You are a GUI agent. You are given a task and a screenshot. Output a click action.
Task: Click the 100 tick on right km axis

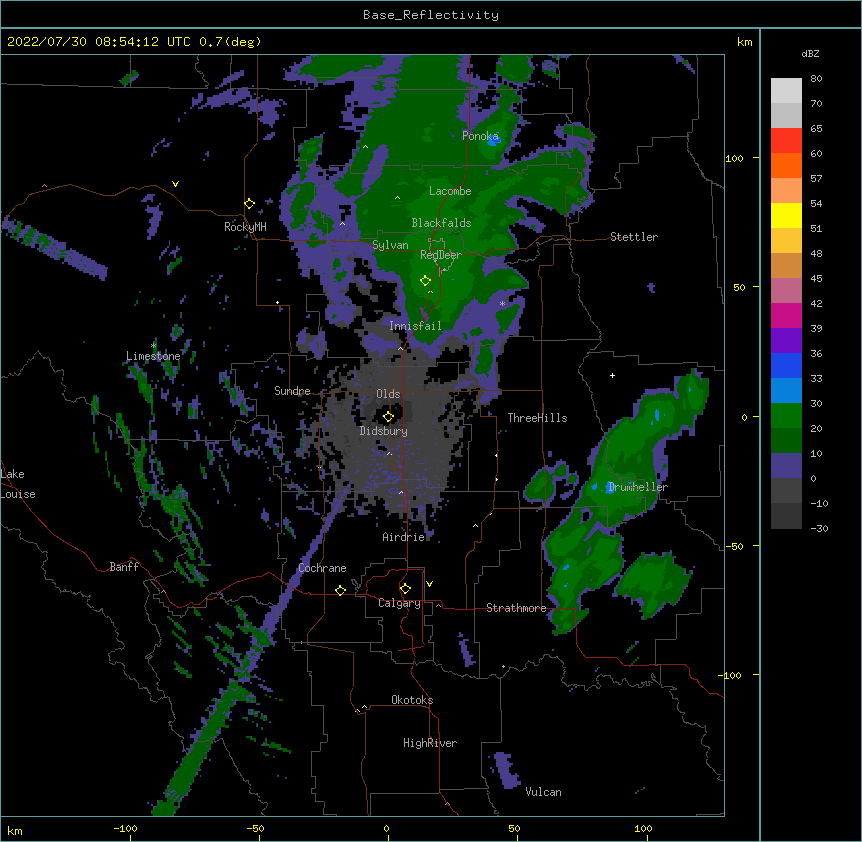click(734, 158)
